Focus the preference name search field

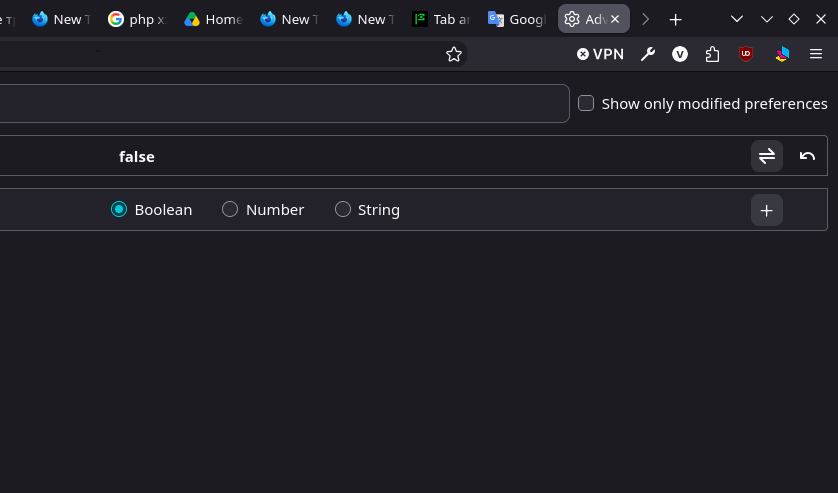pyautogui.click(x=283, y=103)
